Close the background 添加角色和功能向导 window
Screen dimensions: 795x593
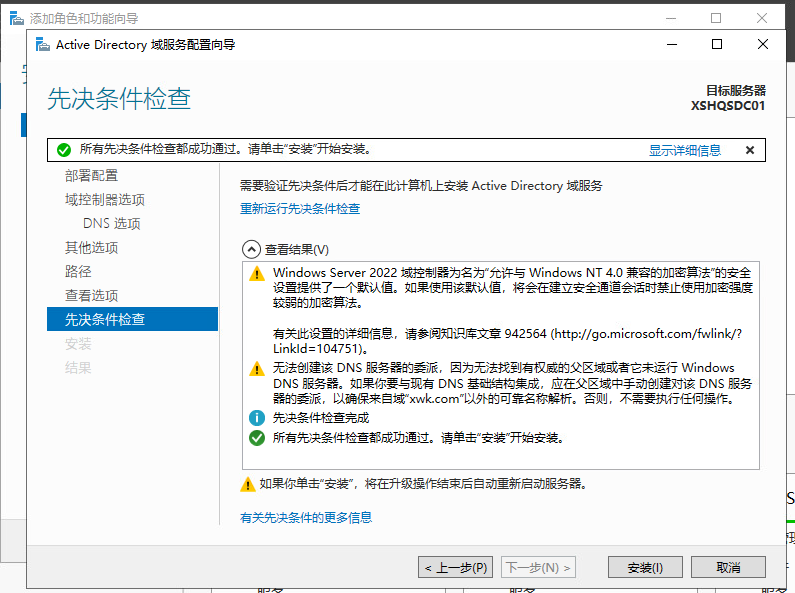click(762, 18)
